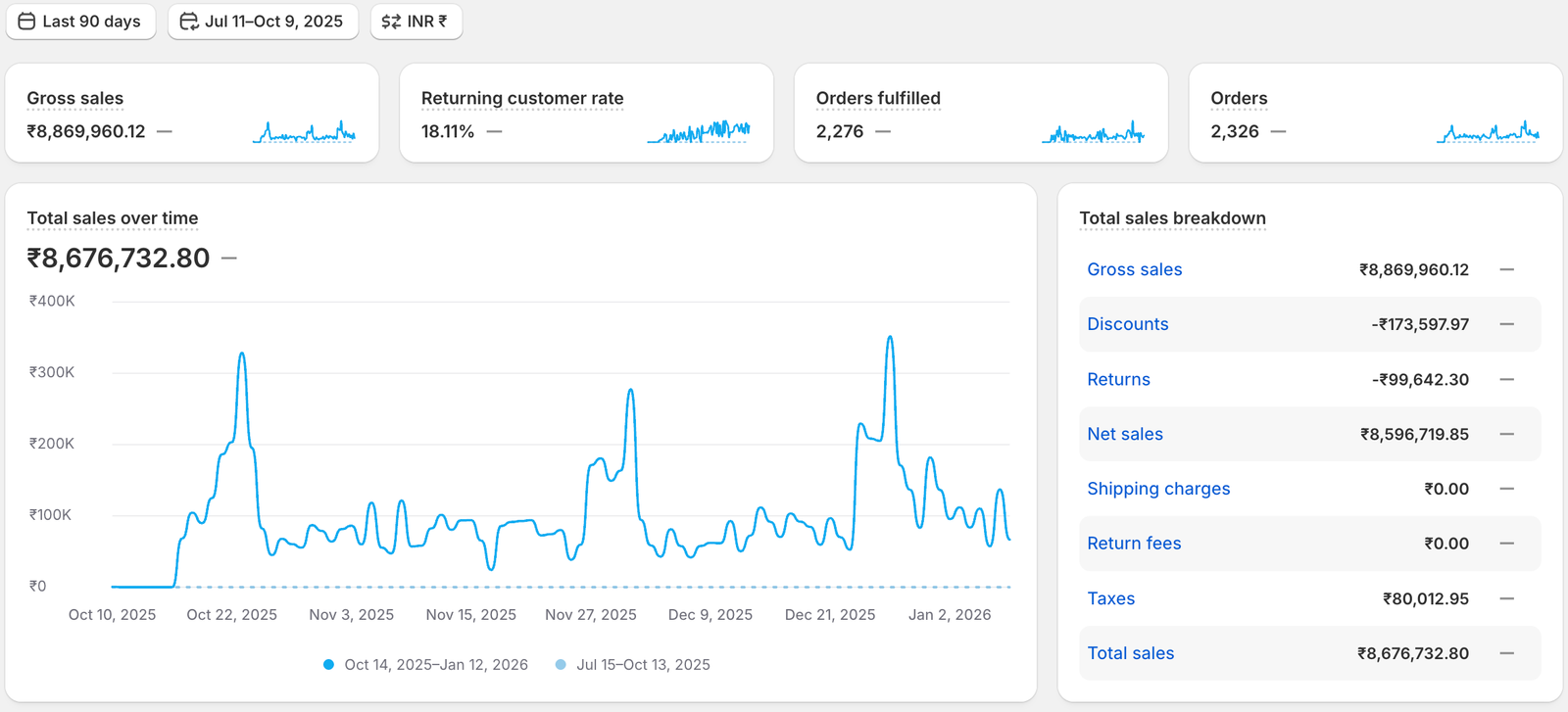
Task: Open the Gross sales link in breakdown
Action: (x=1134, y=269)
